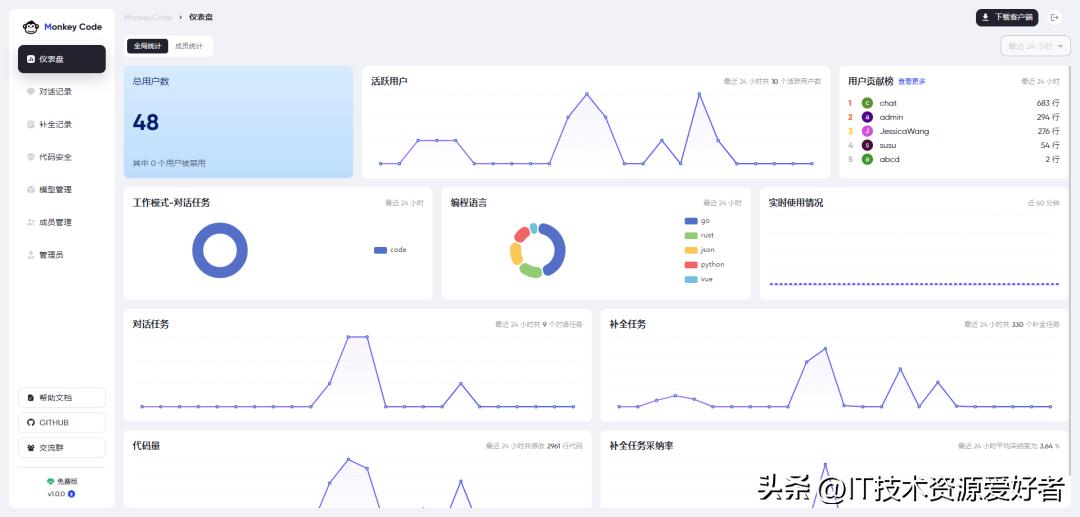The width and height of the screenshot is (1080, 517).
Task: Click the 其中 0 个用户被禁用 text
Action: tap(169, 164)
